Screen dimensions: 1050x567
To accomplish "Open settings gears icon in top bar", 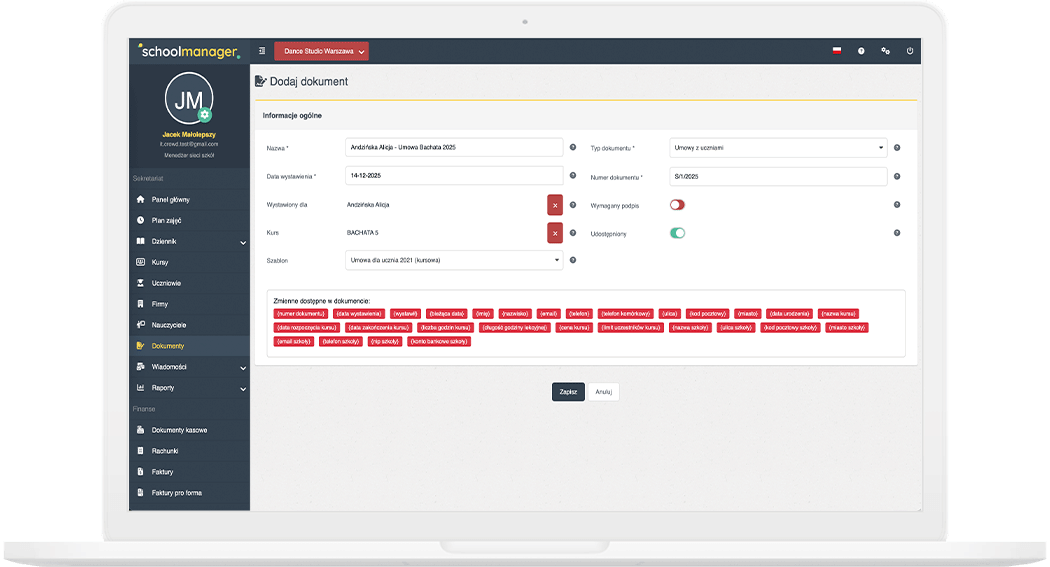I will click(885, 50).
